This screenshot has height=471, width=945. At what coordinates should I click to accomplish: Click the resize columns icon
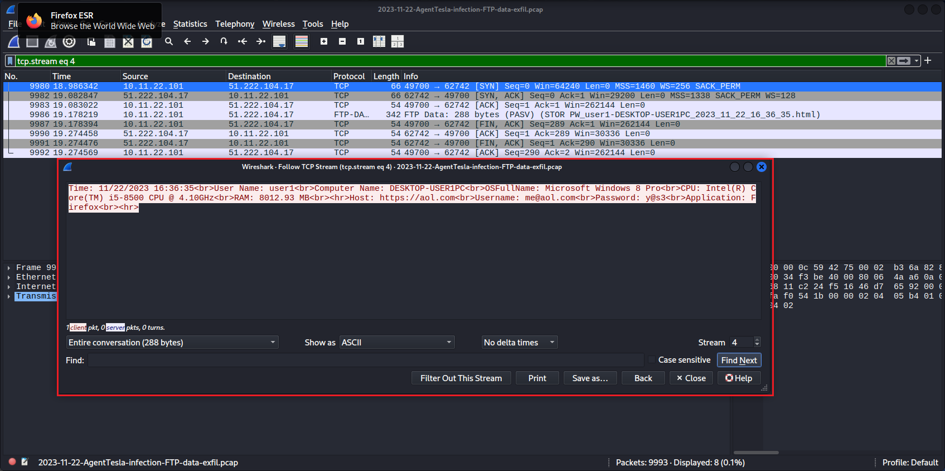379,42
